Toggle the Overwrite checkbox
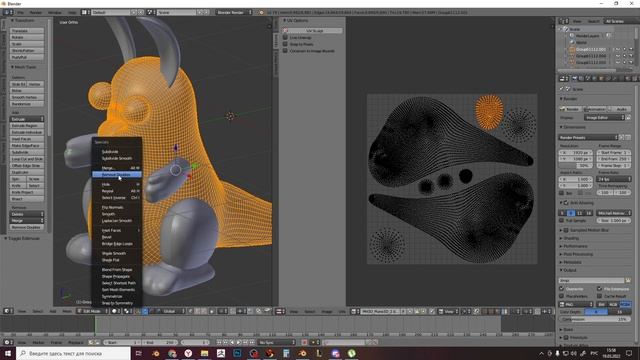Image resolution: width=640 pixels, height=360 pixels. tap(562, 289)
